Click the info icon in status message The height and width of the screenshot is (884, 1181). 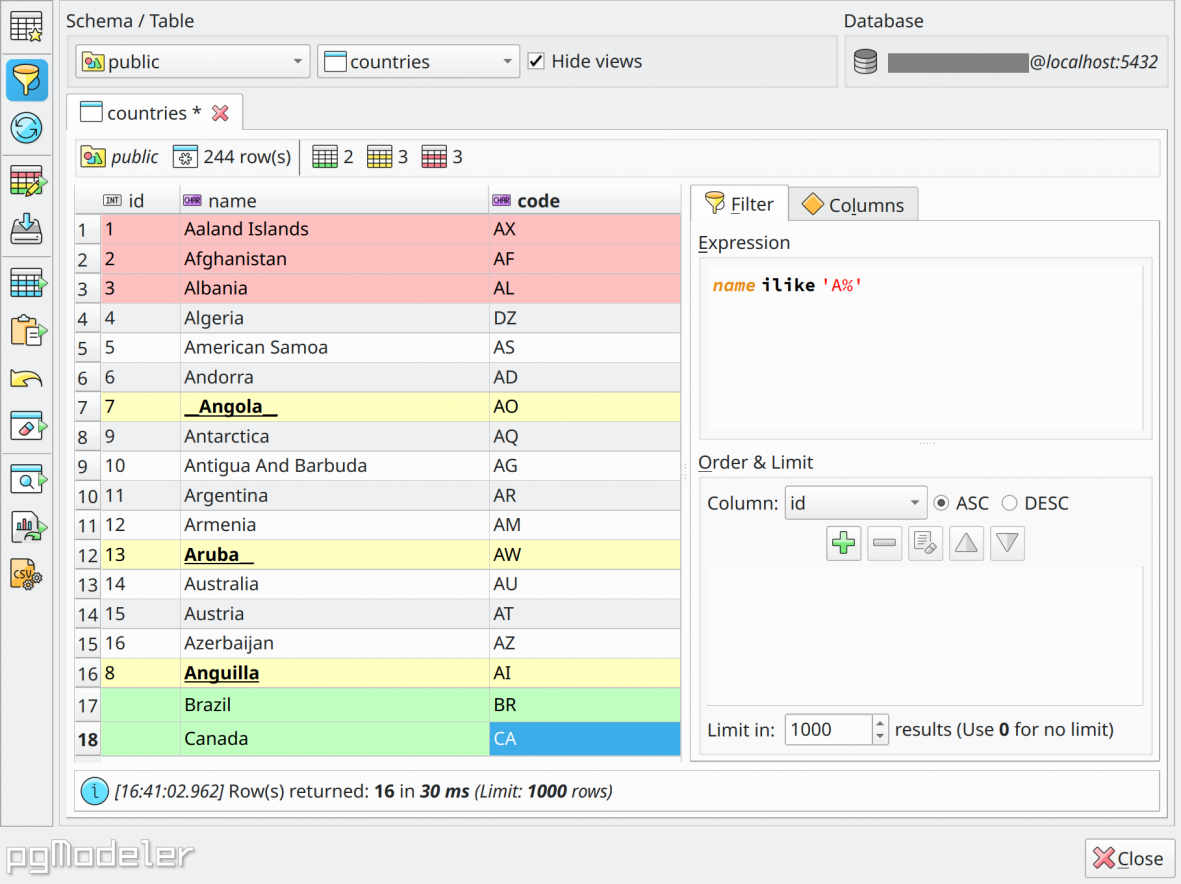point(94,791)
